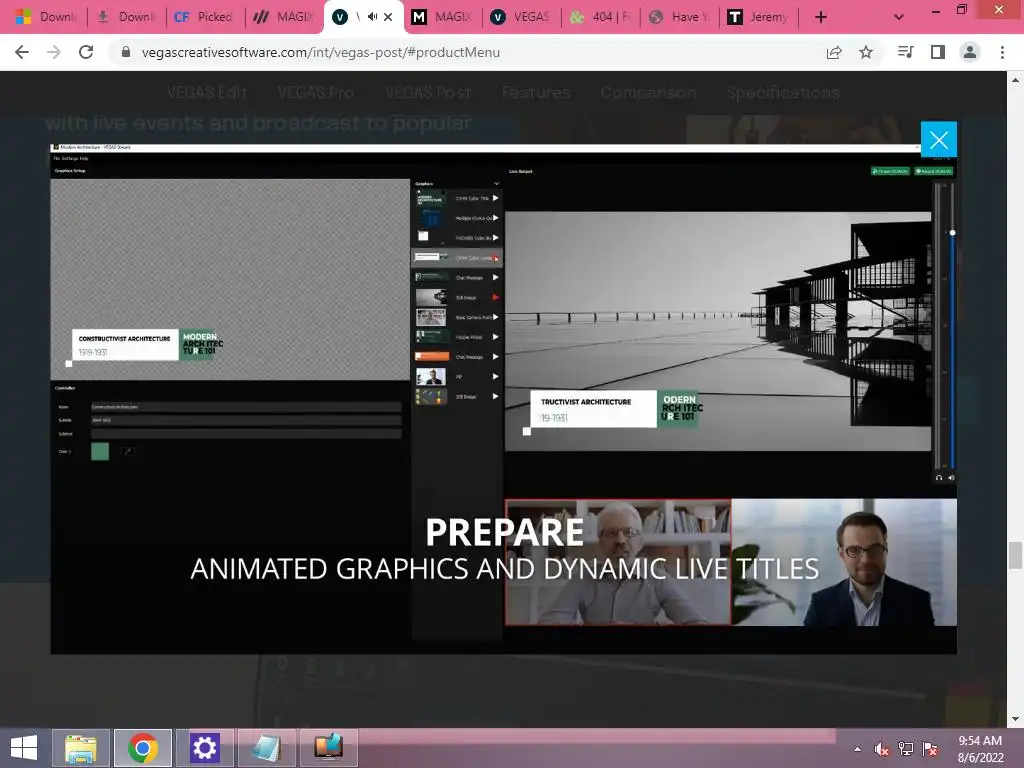Open the Chrome profile menu
The height and width of the screenshot is (768, 1024).
click(x=970, y=52)
